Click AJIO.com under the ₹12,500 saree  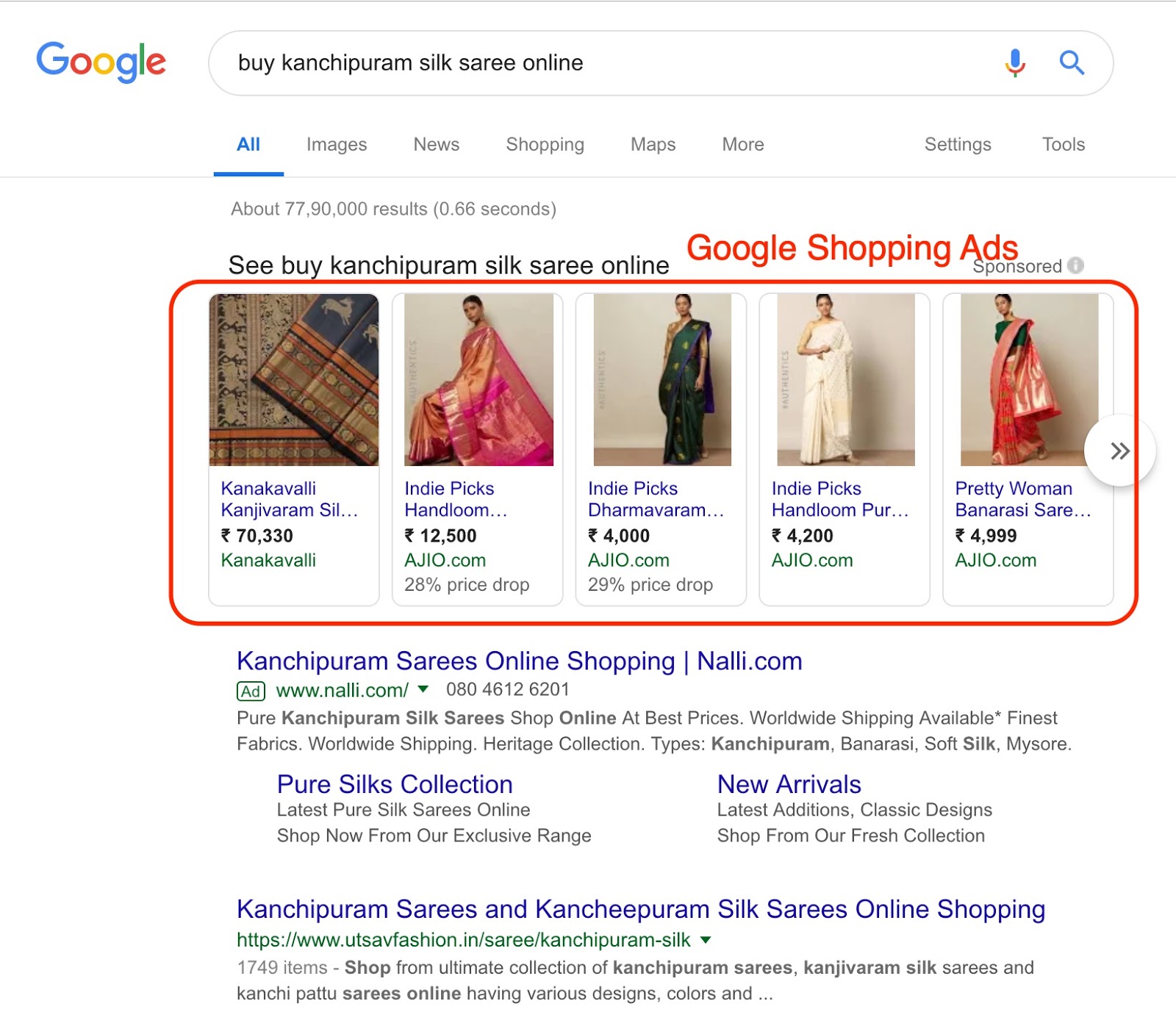445,560
